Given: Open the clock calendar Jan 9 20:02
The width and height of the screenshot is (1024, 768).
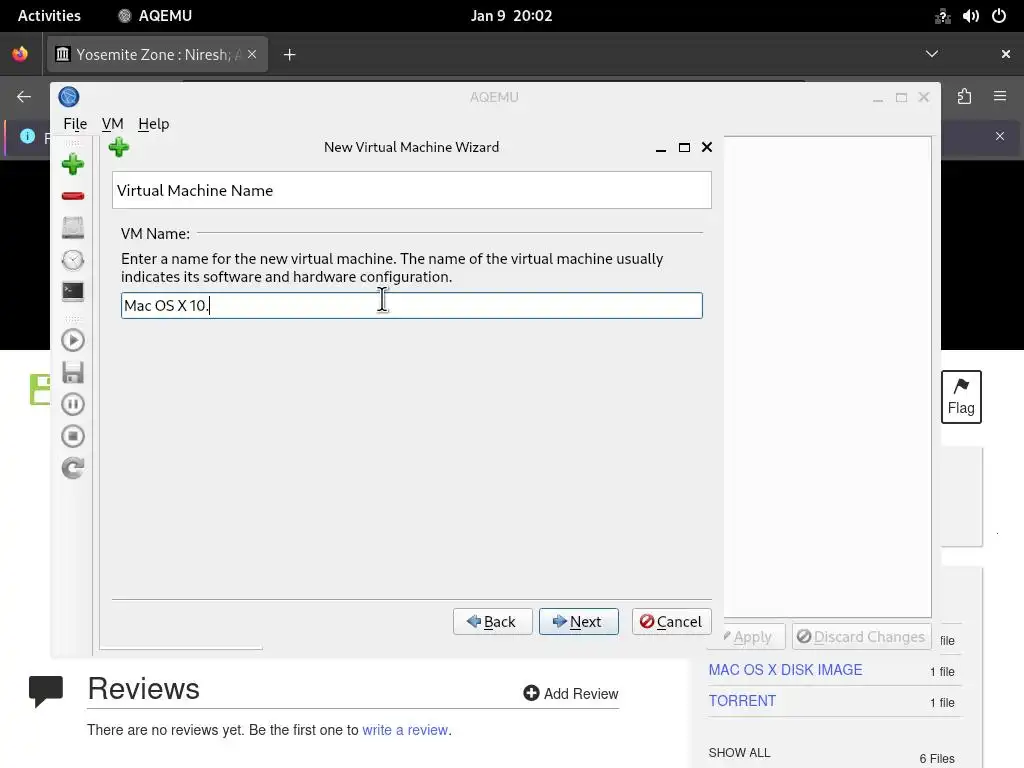Looking at the screenshot, I should point(511,16).
